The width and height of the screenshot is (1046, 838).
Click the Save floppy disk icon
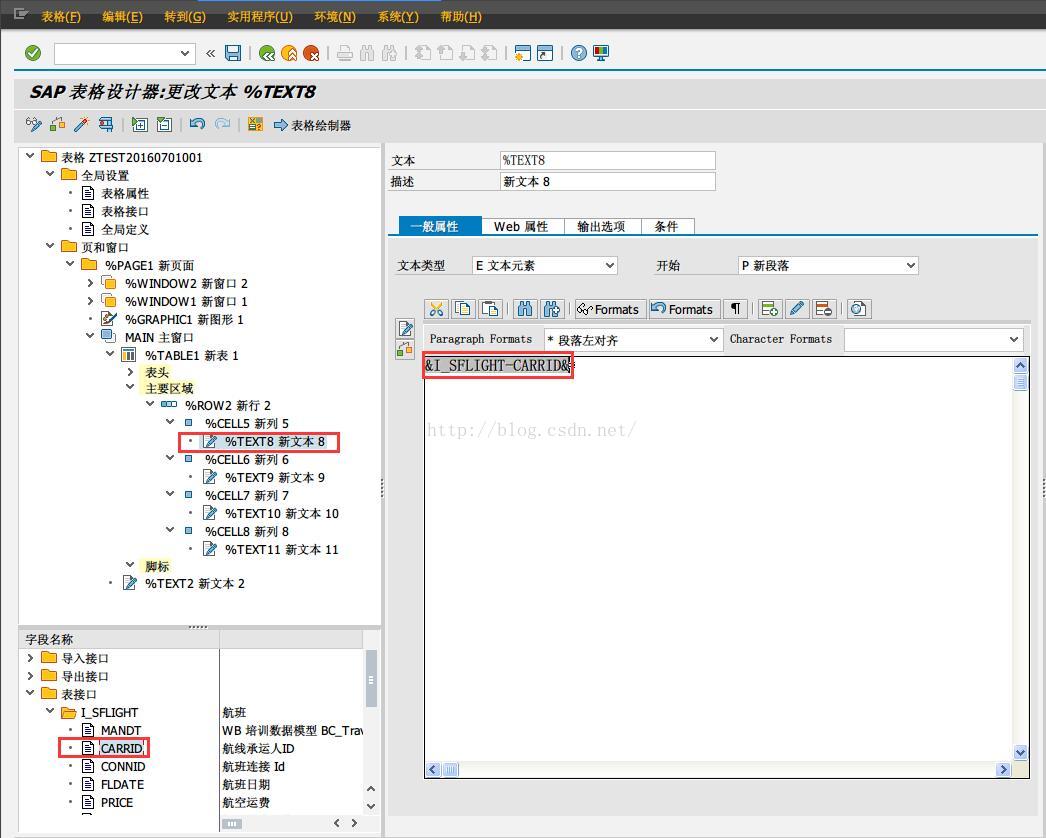pos(233,53)
